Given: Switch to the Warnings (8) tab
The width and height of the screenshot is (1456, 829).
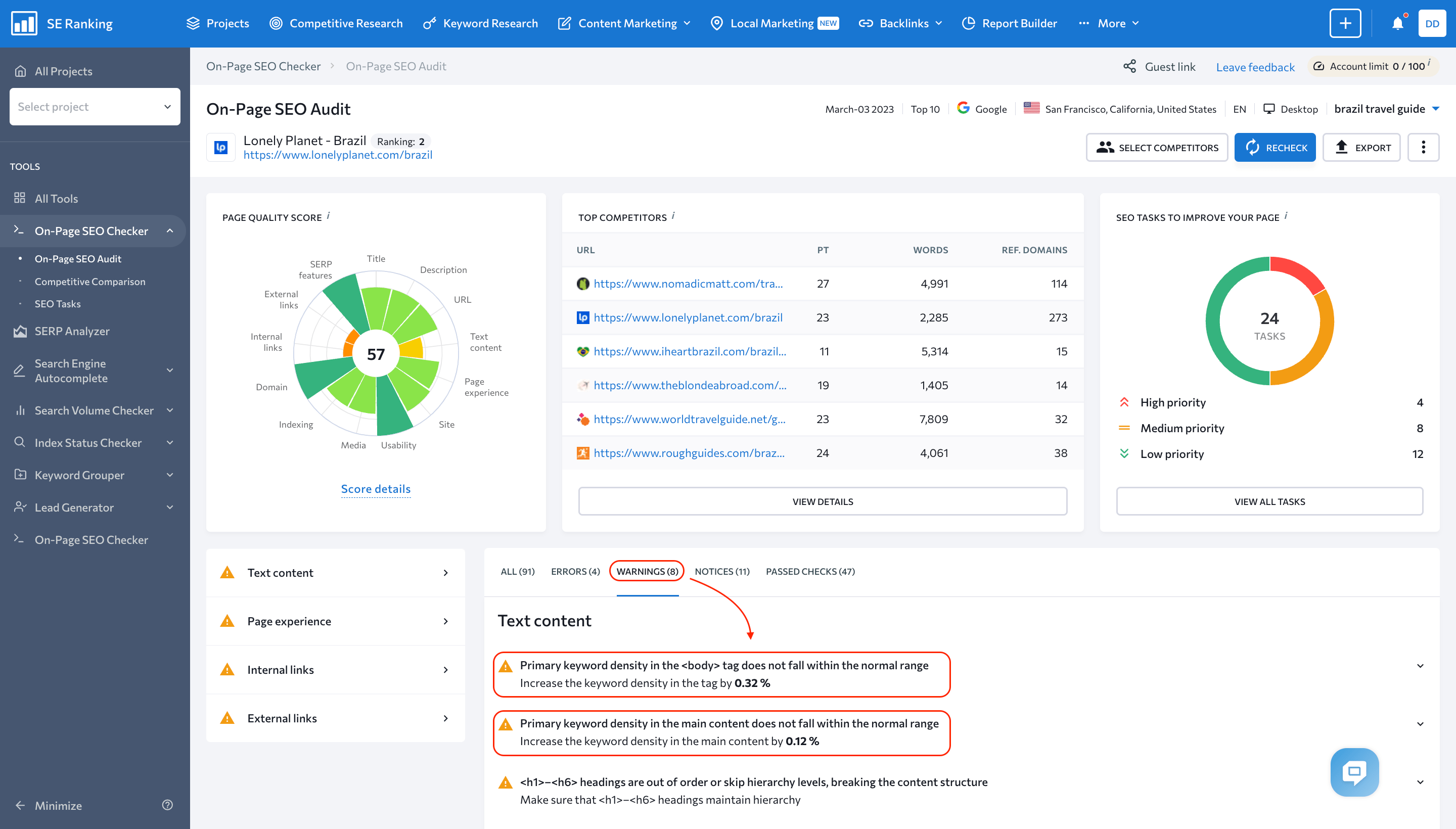Looking at the screenshot, I should click(x=647, y=571).
